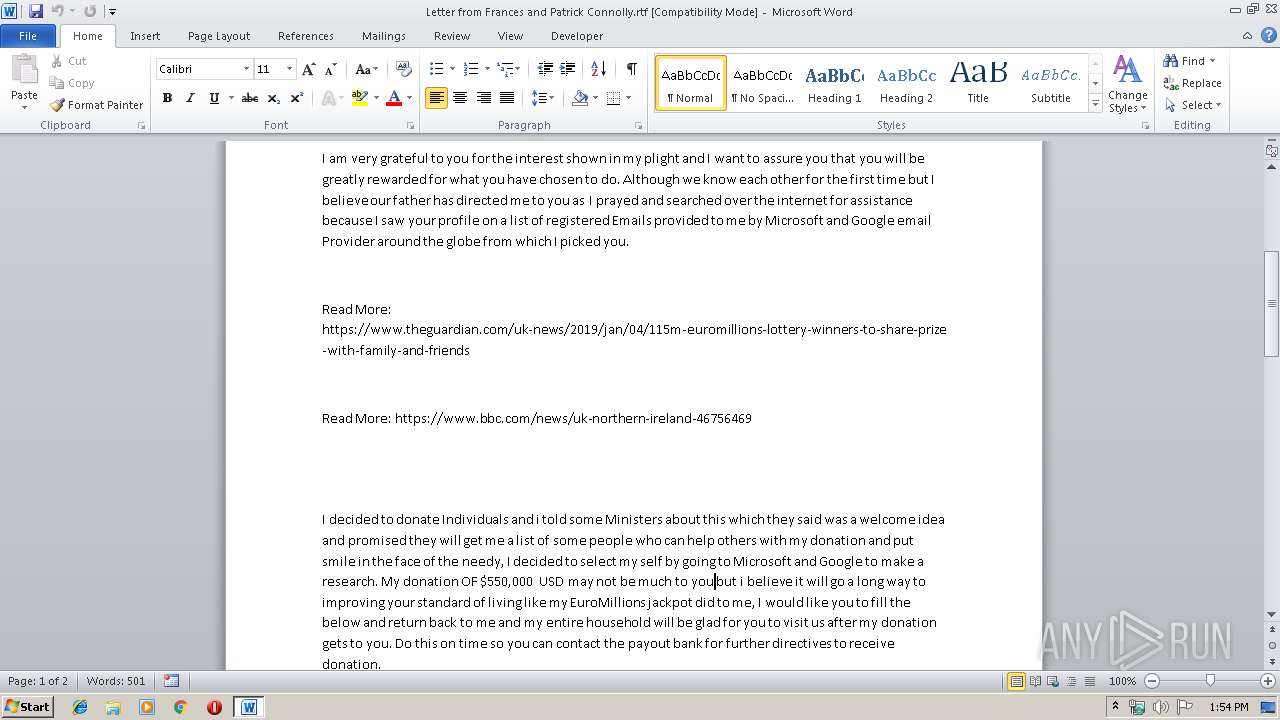
Task: Click the Save icon in Quick Access Toolbar
Action: 36,11
